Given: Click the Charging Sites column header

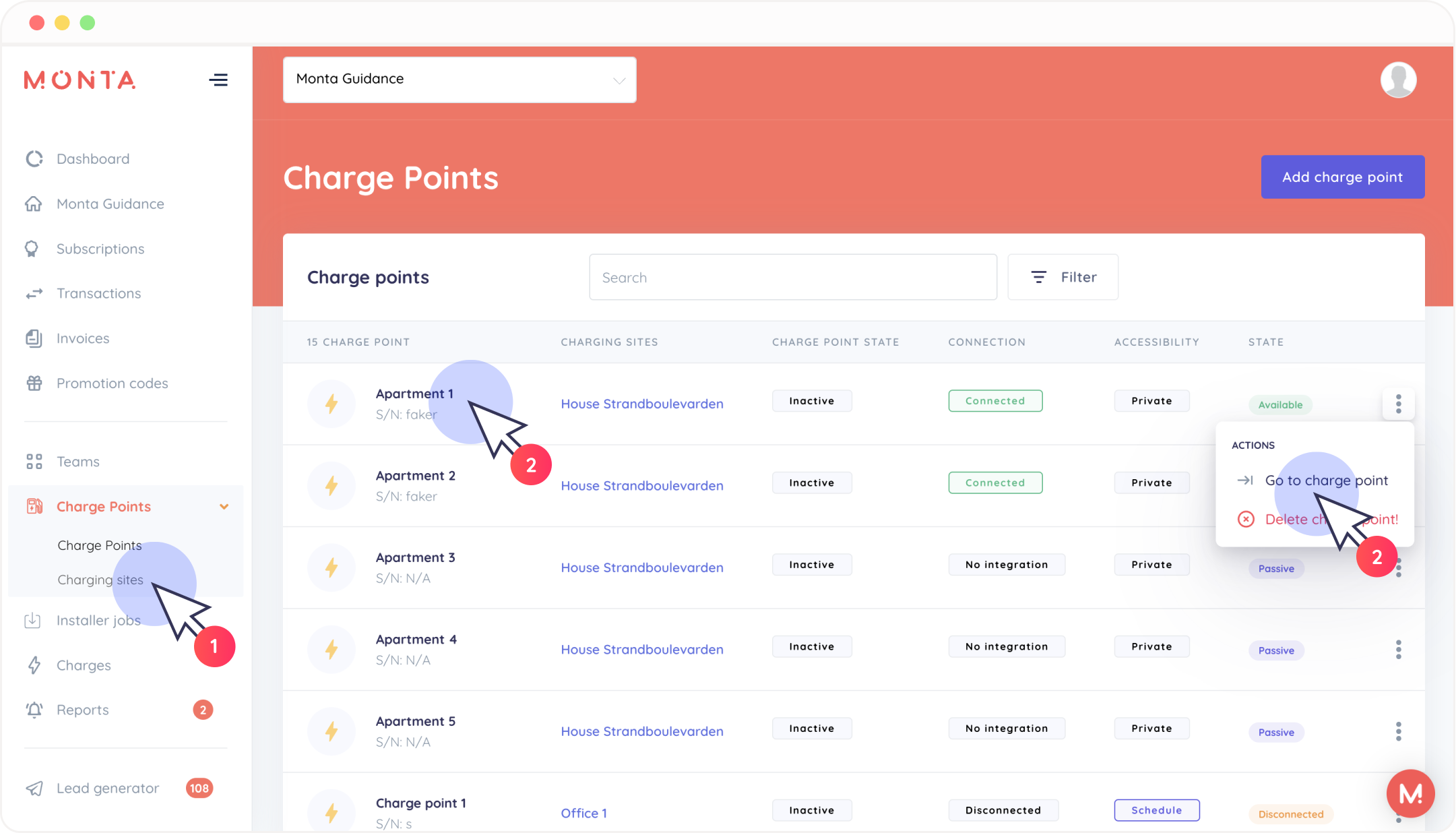Looking at the screenshot, I should point(609,342).
